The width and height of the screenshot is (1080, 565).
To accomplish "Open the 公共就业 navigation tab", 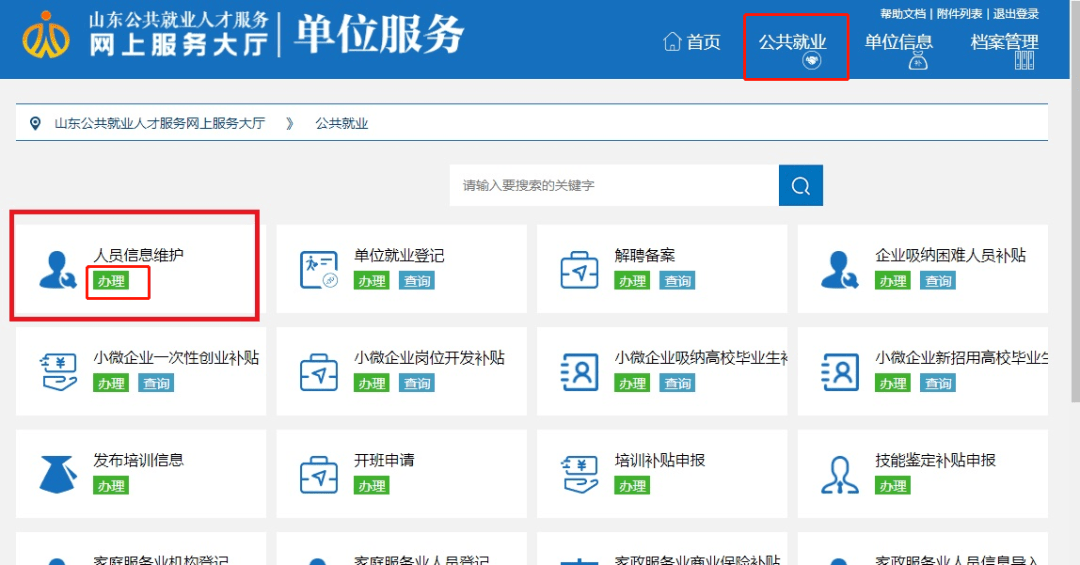I will [x=793, y=42].
